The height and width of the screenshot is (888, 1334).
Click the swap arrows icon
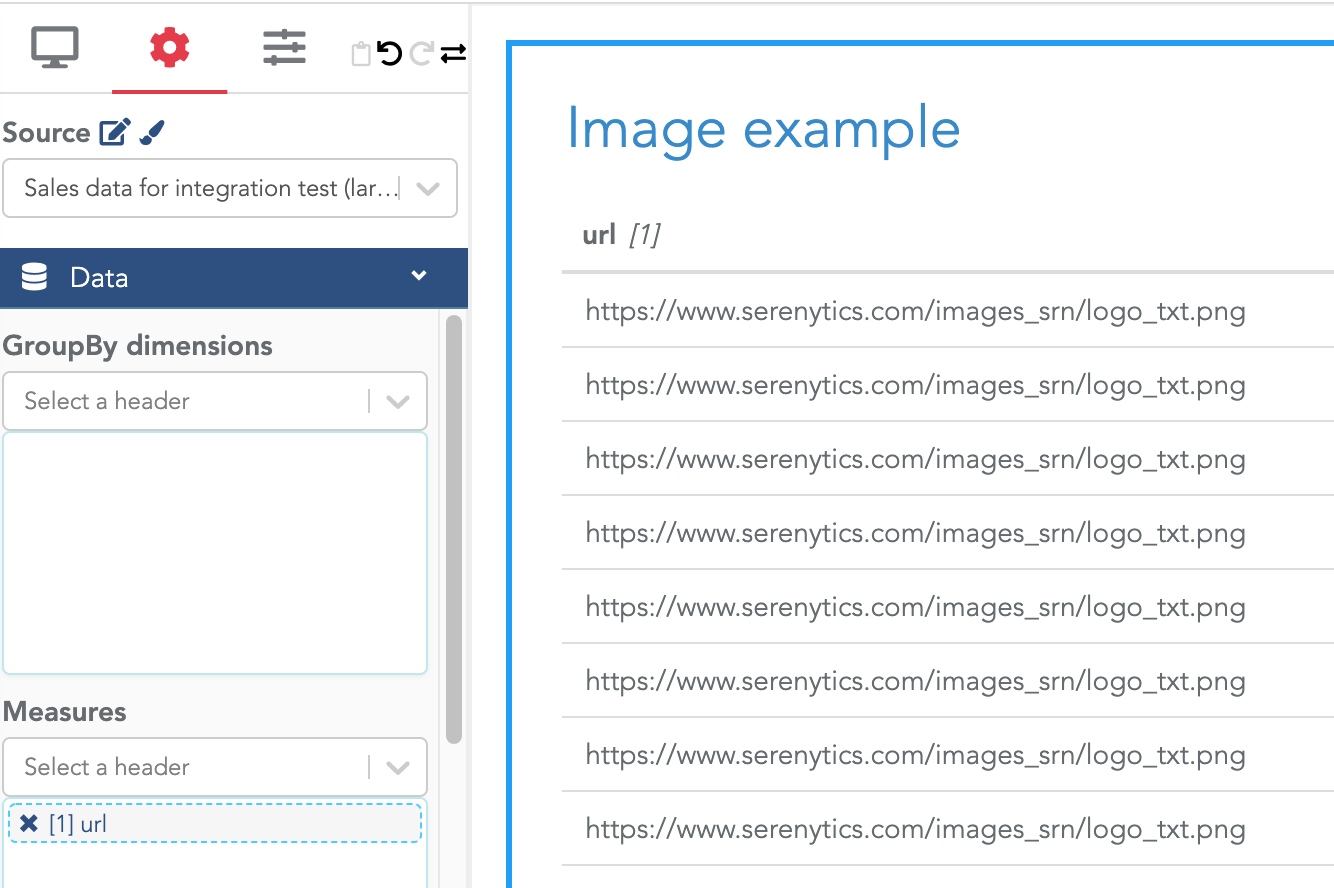click(x=453, y=54)
